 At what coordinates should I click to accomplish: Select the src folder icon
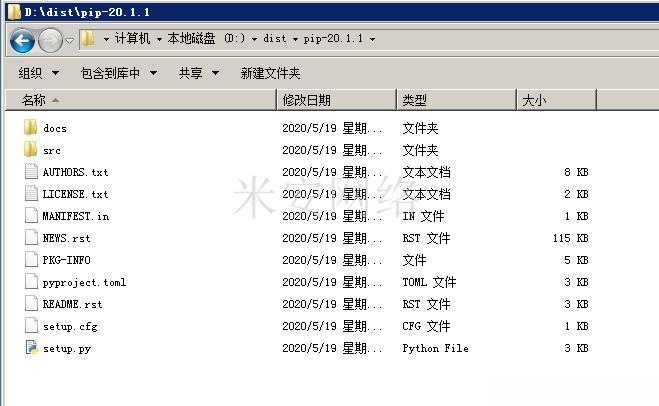[x=30, y=149]
